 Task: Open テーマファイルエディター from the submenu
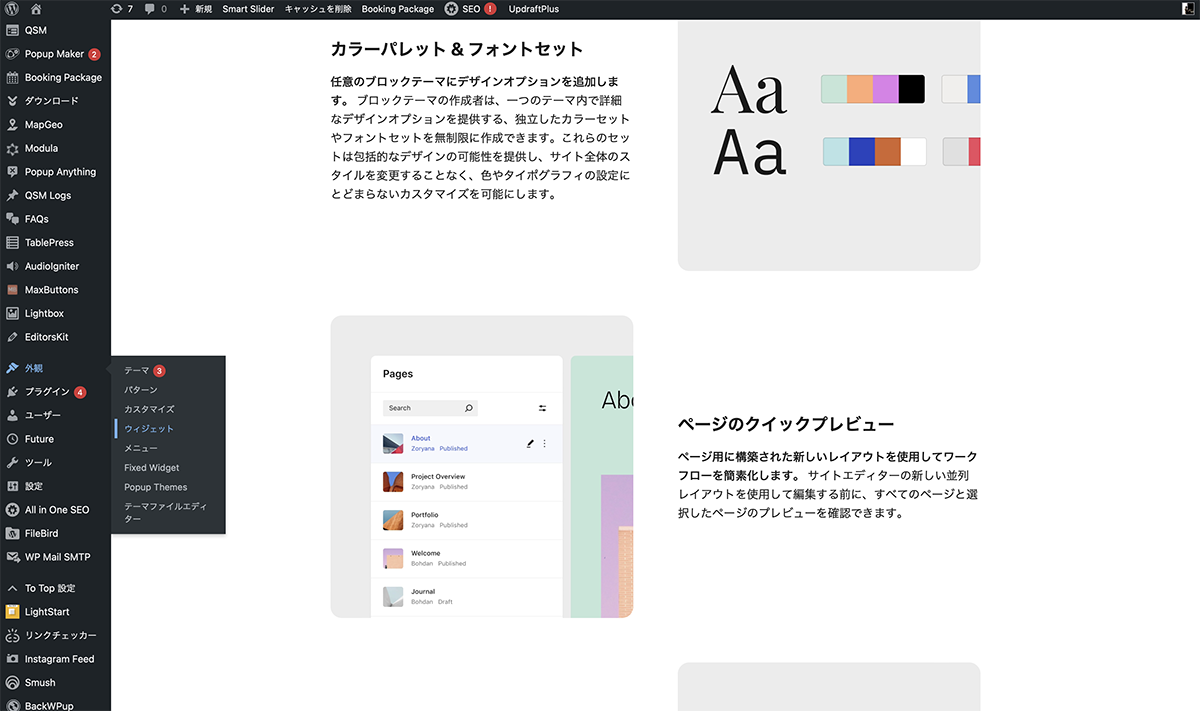(x=165, y=512)
